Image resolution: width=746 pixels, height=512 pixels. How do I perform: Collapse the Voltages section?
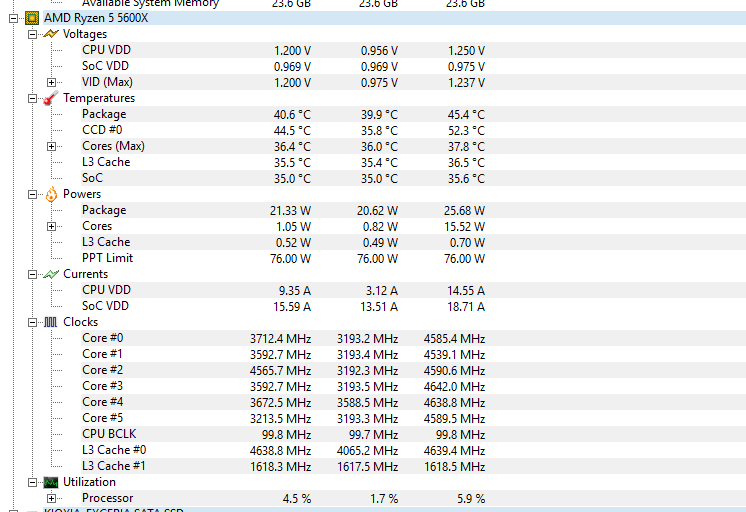click(32, 34)
